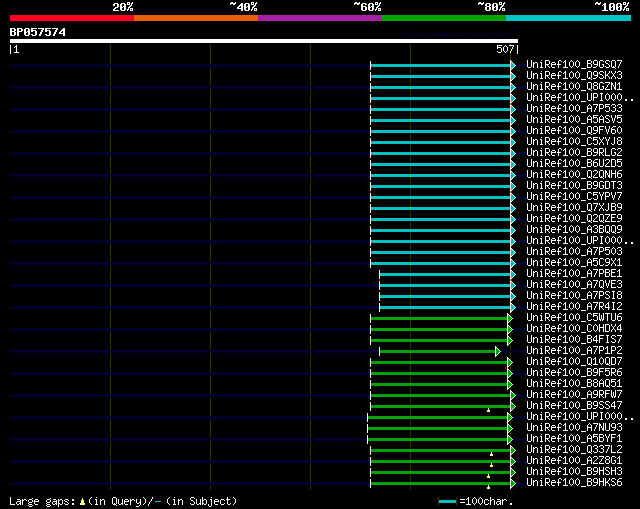Image resolution: width=640 pixels, height=509 pixels.
Task: Click the (in Subject) legend text
Action: (202, 501)
